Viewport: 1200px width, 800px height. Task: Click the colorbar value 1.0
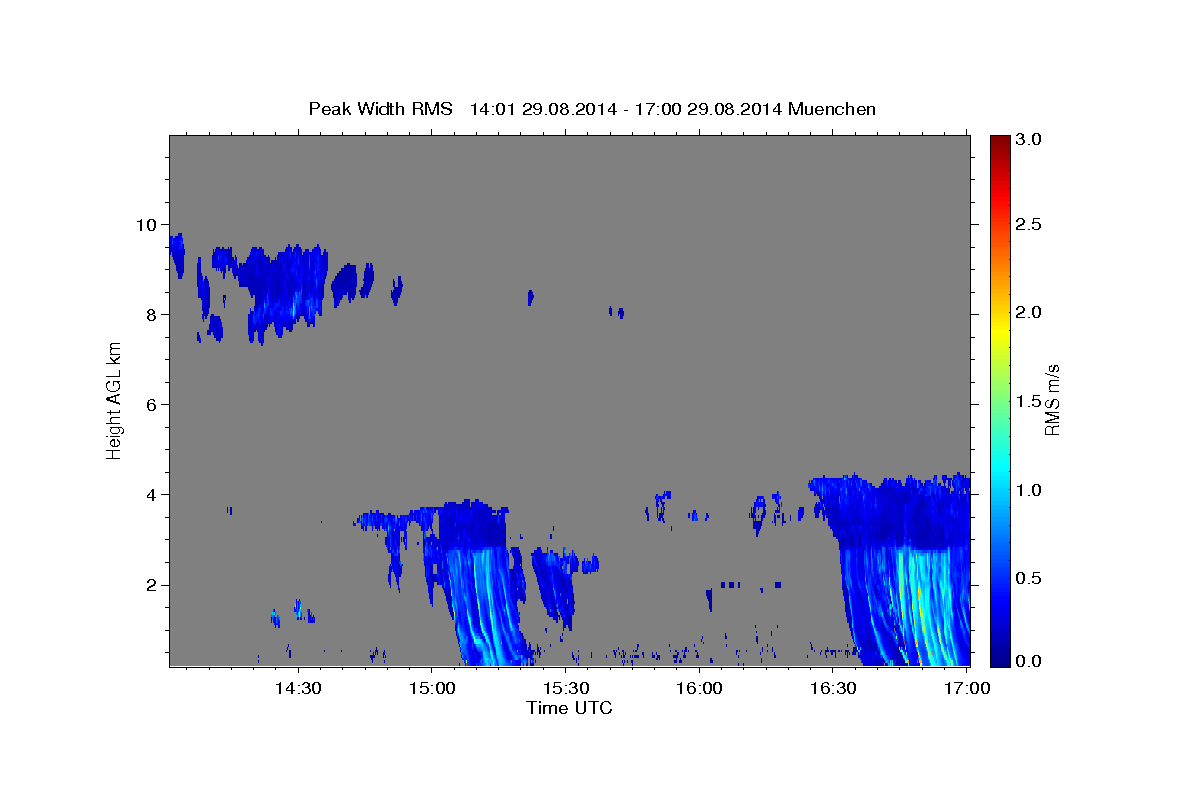click(x=1028, y=490)
